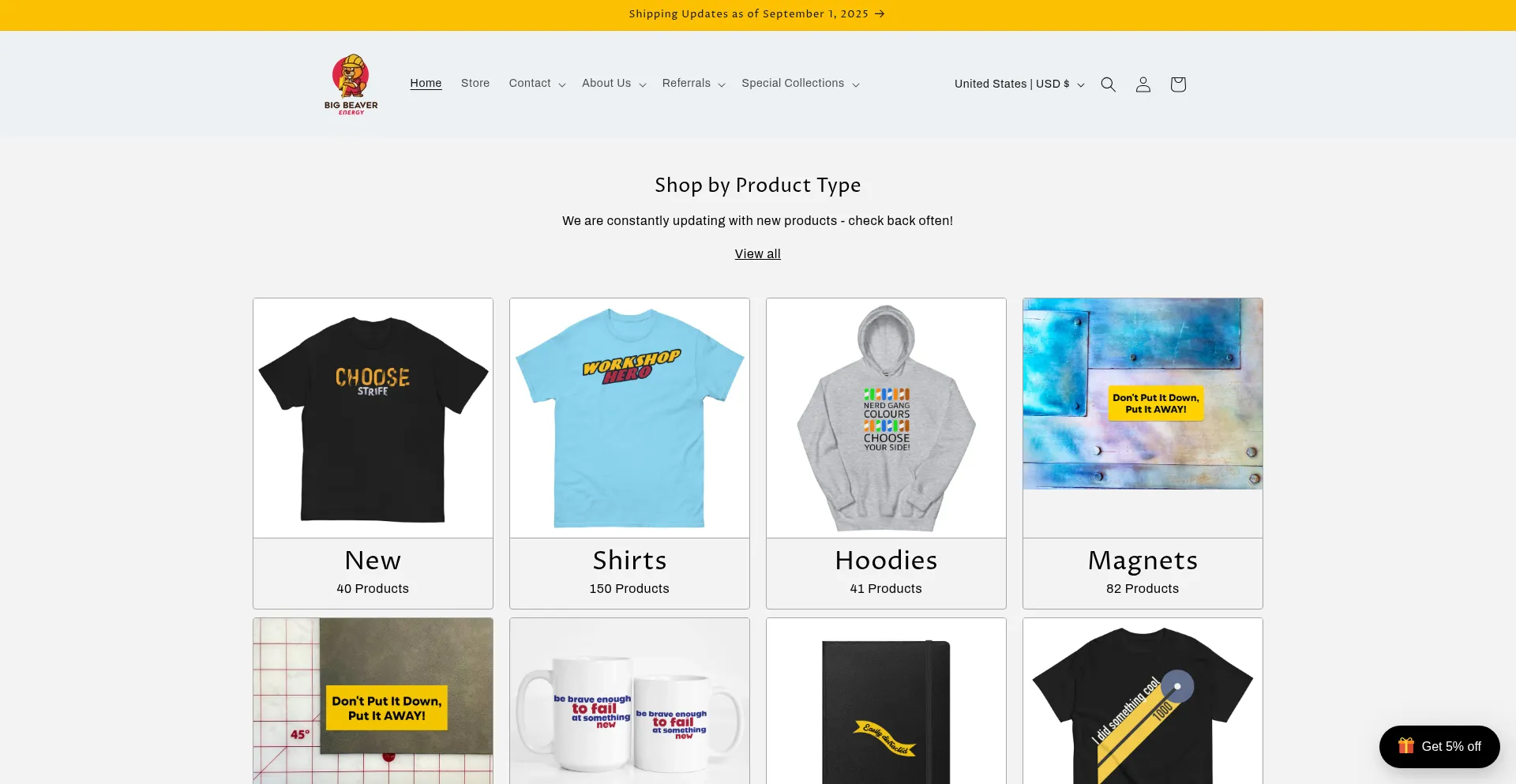
Task: Open the shopping cart icon
Action: [1177, 84]
